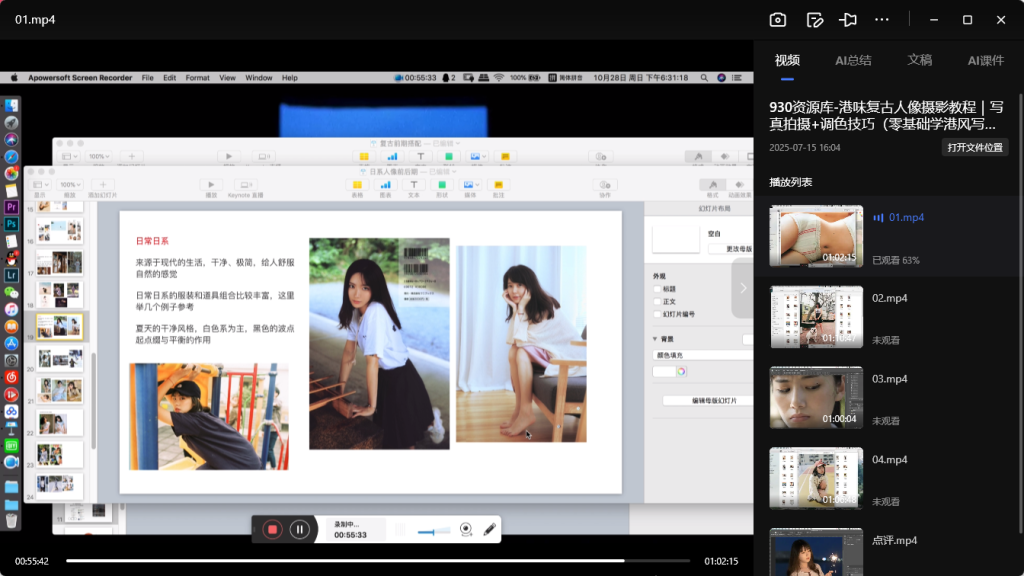
Task: Select the pencil annotation tool on recorder
Action: [489, 530]
